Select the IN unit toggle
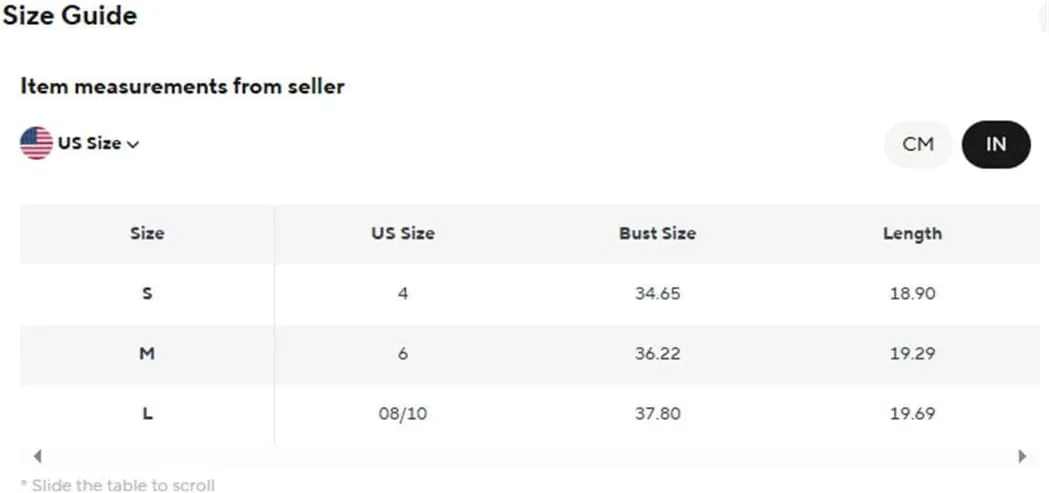 [x=995, y=144]
